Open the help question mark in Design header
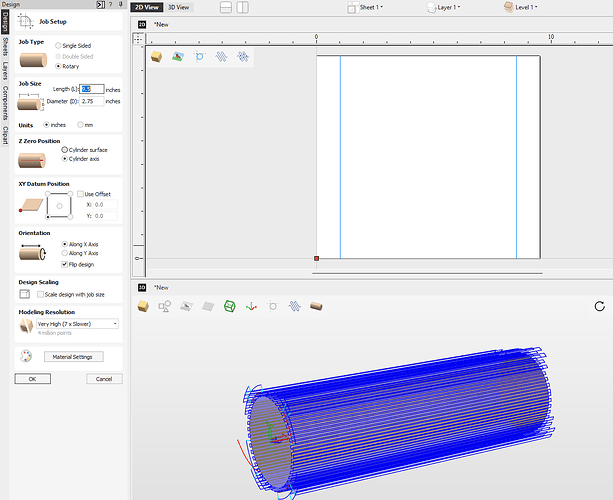 [111, 4]
